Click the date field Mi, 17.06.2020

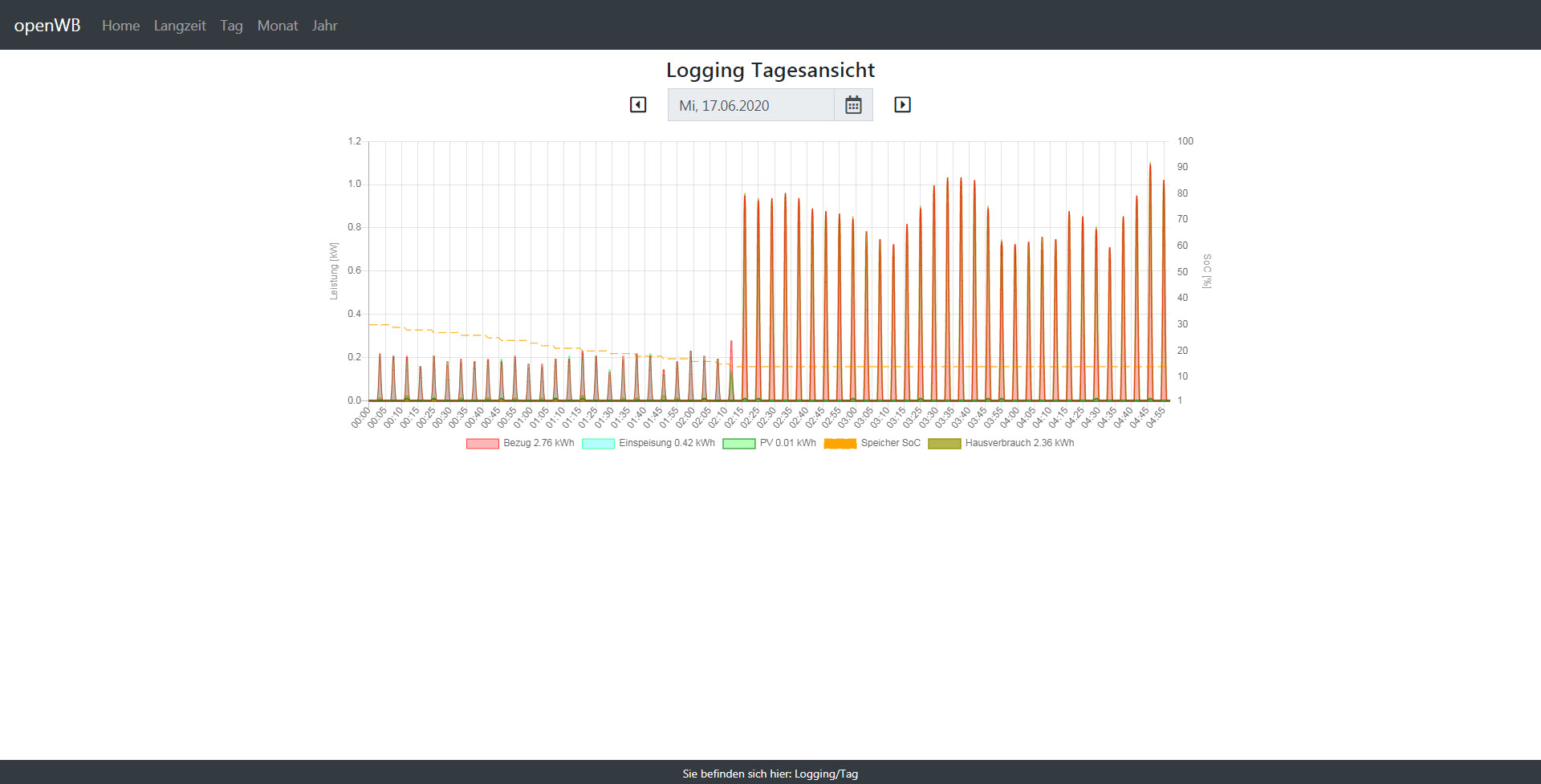click(x=750, y=105)
